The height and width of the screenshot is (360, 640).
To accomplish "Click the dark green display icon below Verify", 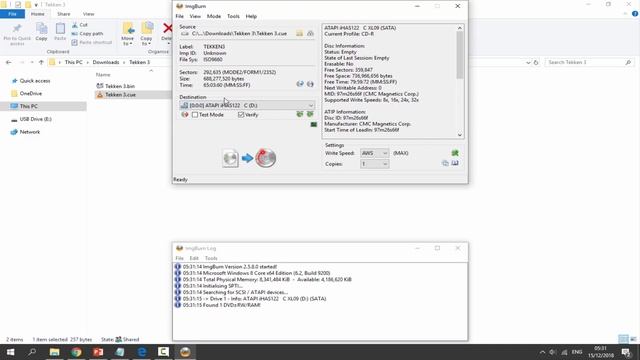I will coord(313,124).
